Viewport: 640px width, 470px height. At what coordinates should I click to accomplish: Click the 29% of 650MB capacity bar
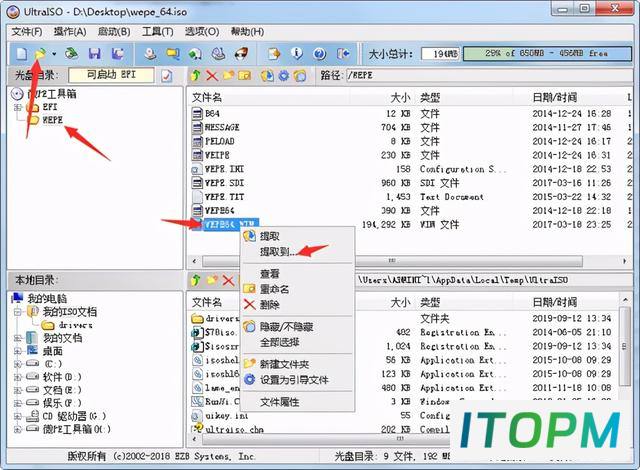547,53
